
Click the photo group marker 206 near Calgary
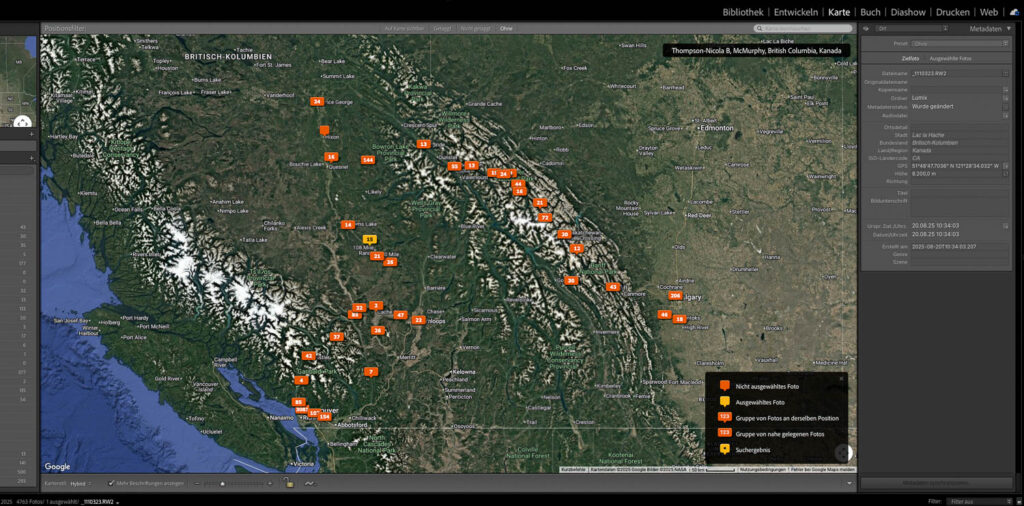coord(675,296)
